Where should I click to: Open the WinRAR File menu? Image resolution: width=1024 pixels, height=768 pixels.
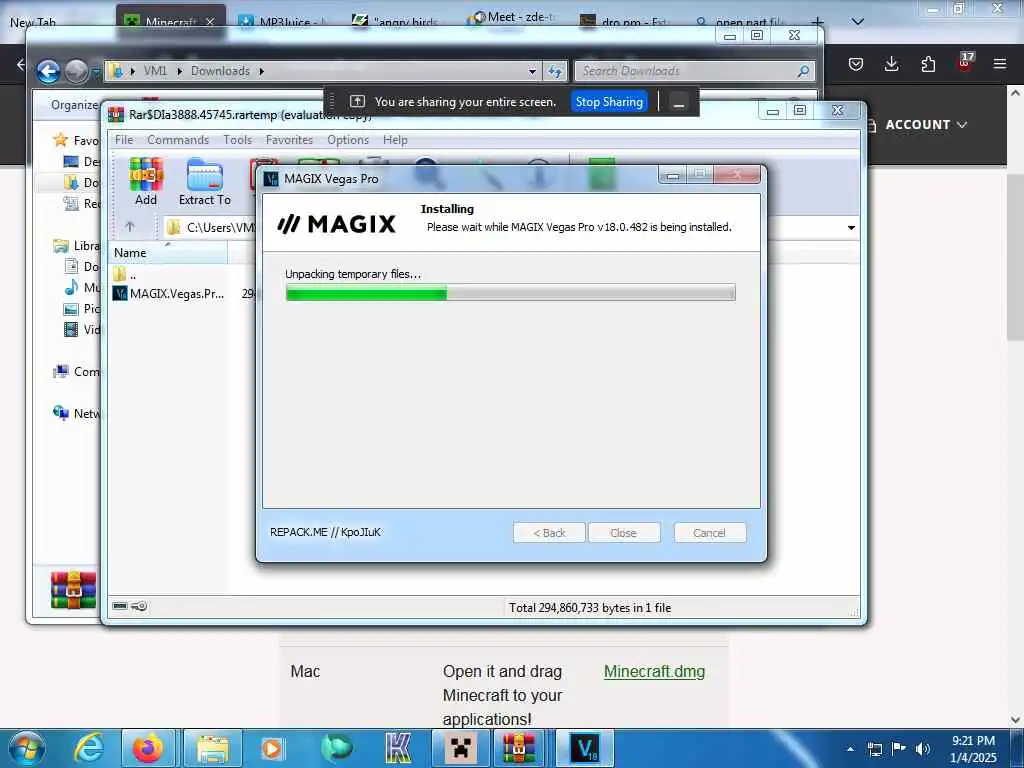[123, 140]
